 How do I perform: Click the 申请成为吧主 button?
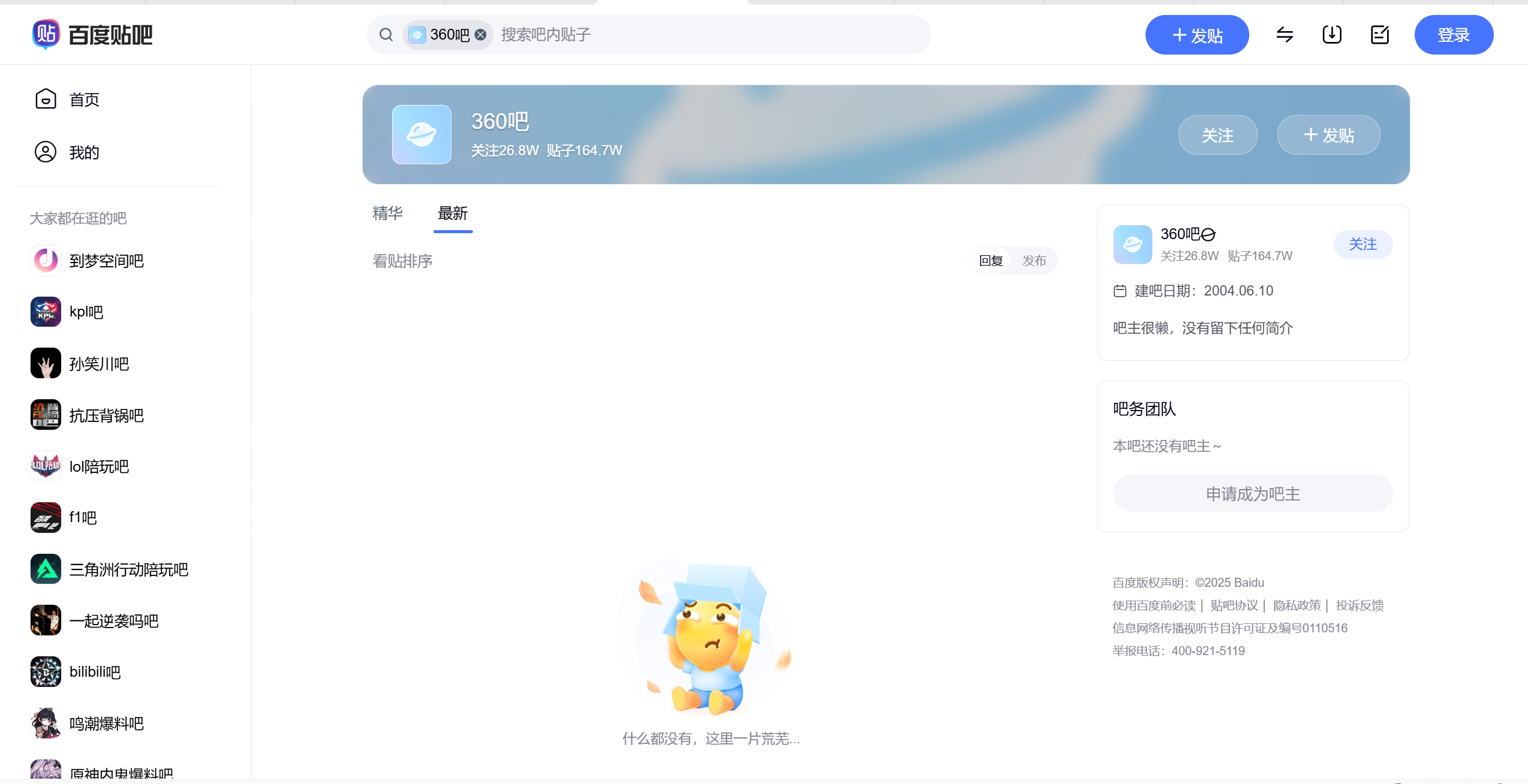(x=1252, y=493)
